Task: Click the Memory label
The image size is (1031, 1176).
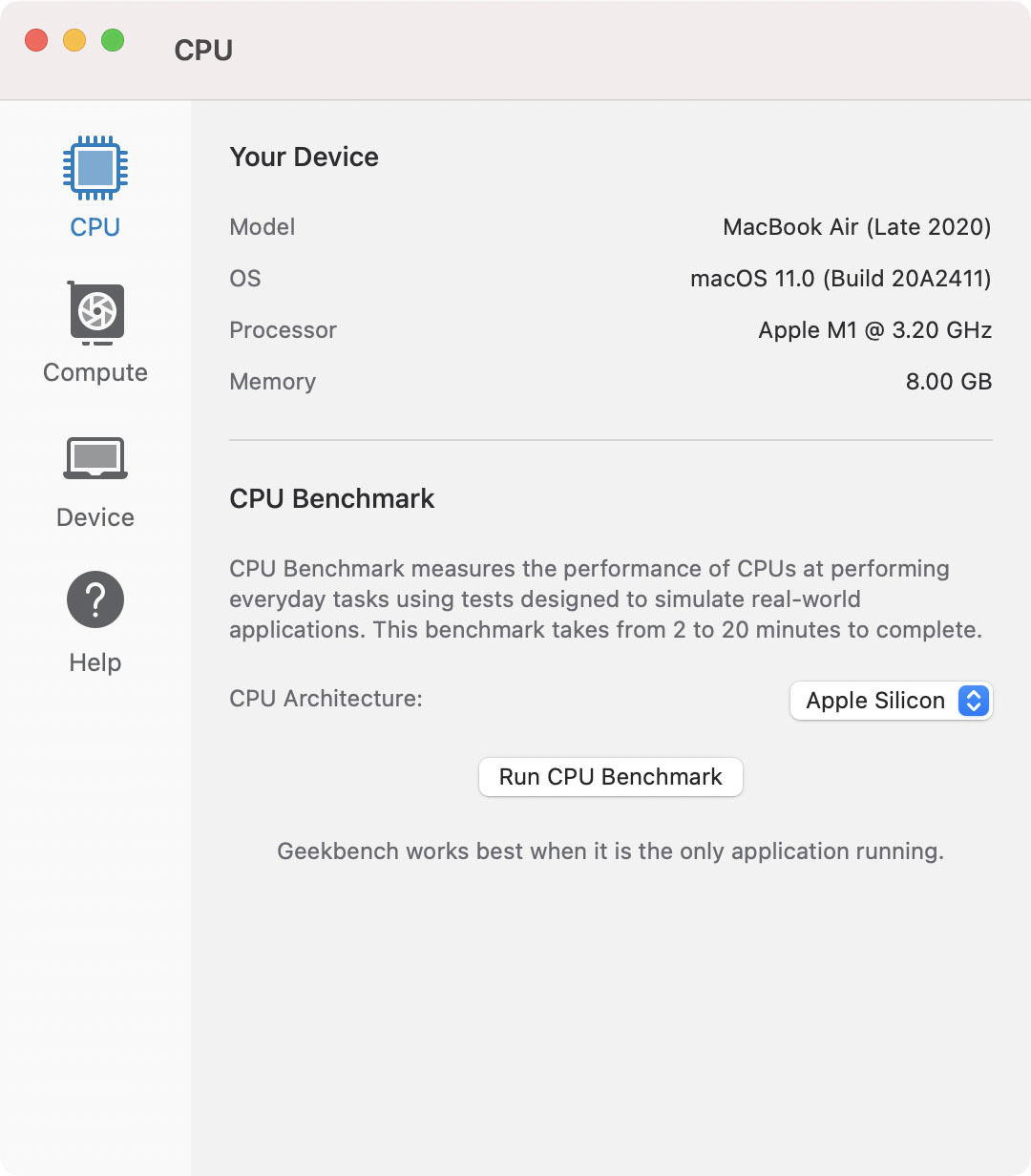Action: click(x=273, y=382)
